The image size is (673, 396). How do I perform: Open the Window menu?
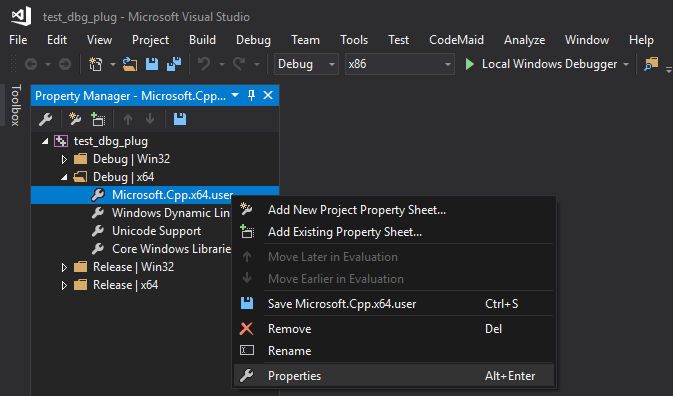point(587,40)
